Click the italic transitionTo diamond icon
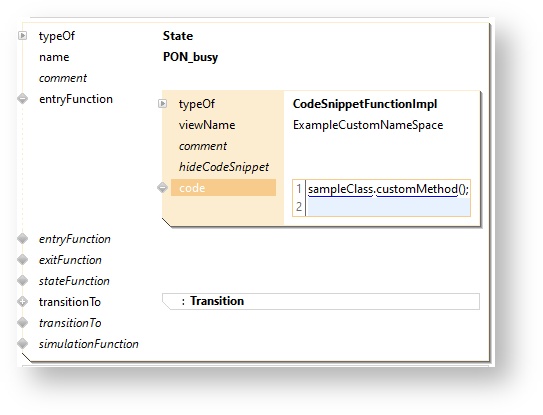 click(23, 323)
